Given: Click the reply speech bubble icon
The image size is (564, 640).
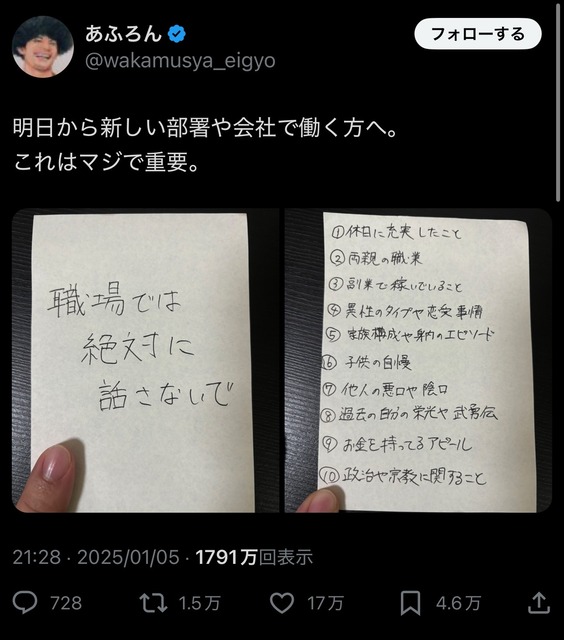Looking at the screenshot, I should (25, 603).
